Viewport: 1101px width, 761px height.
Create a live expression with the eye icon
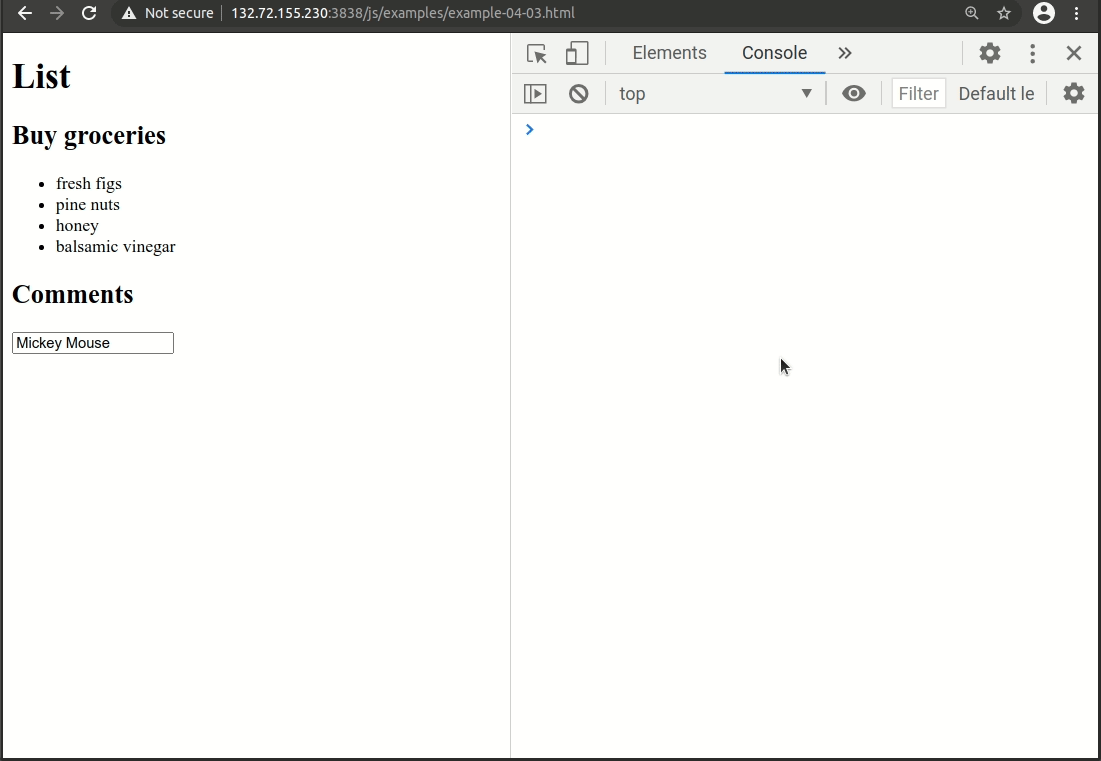coord(854,93)
